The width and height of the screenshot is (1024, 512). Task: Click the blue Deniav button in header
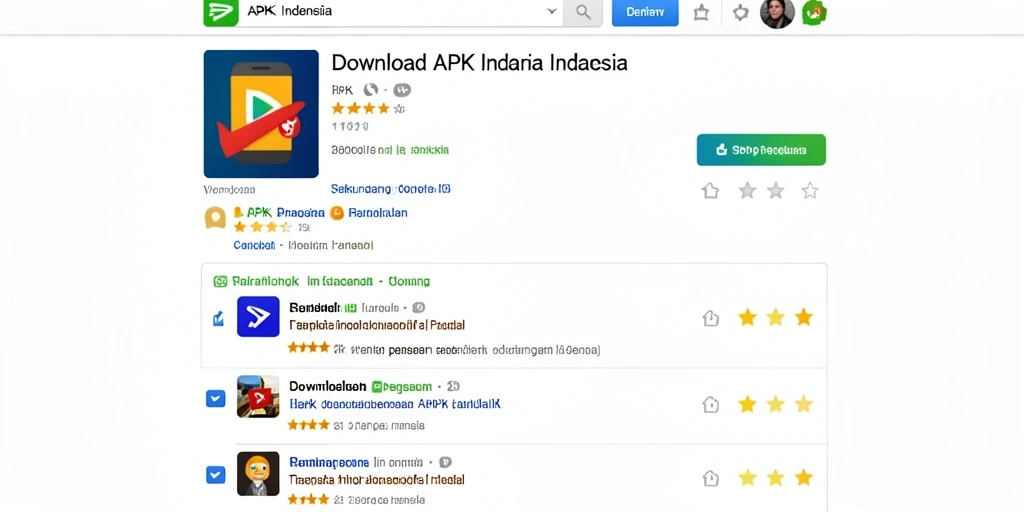(645, 12)
